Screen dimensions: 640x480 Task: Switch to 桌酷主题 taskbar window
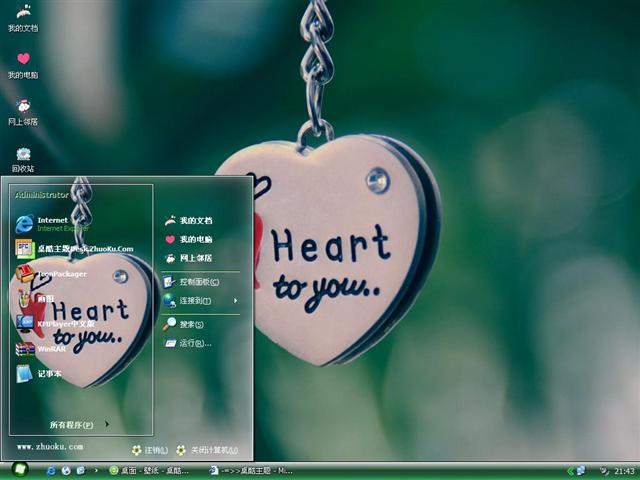pyautogui.click(x=251, y=471)
